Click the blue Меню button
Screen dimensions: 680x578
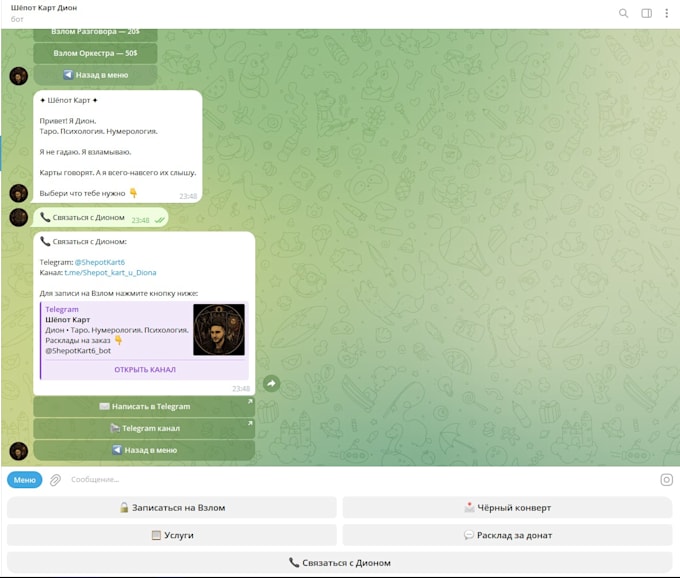pos(25,480)
